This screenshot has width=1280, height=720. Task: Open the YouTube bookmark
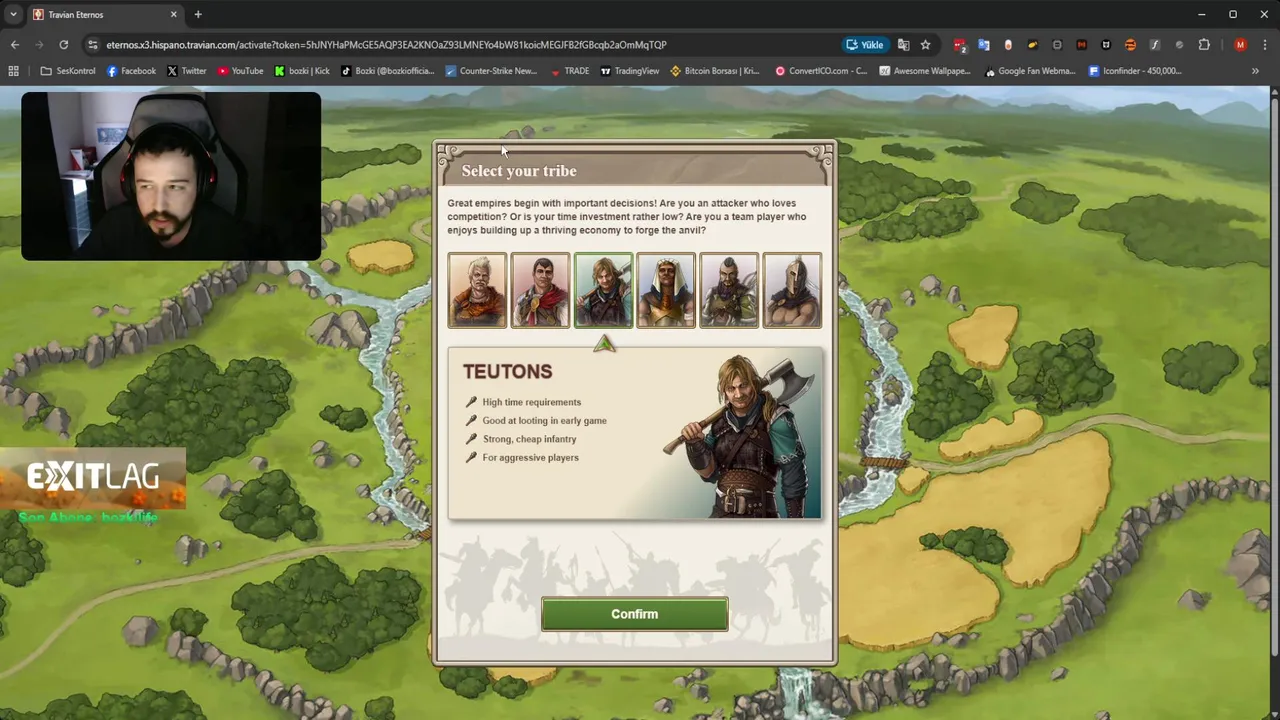(x=240, y=71)
